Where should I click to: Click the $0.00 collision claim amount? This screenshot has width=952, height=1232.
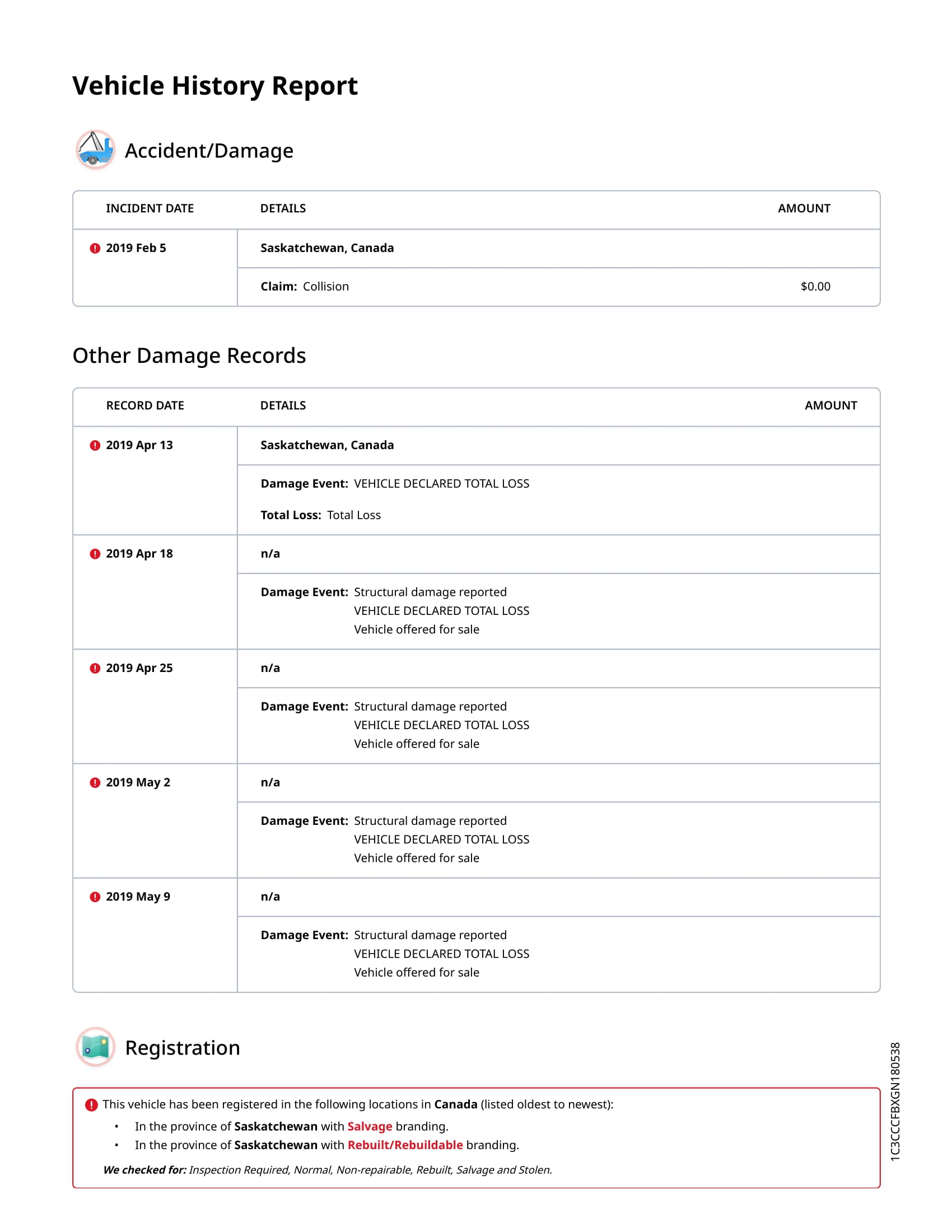pos(815,287)
